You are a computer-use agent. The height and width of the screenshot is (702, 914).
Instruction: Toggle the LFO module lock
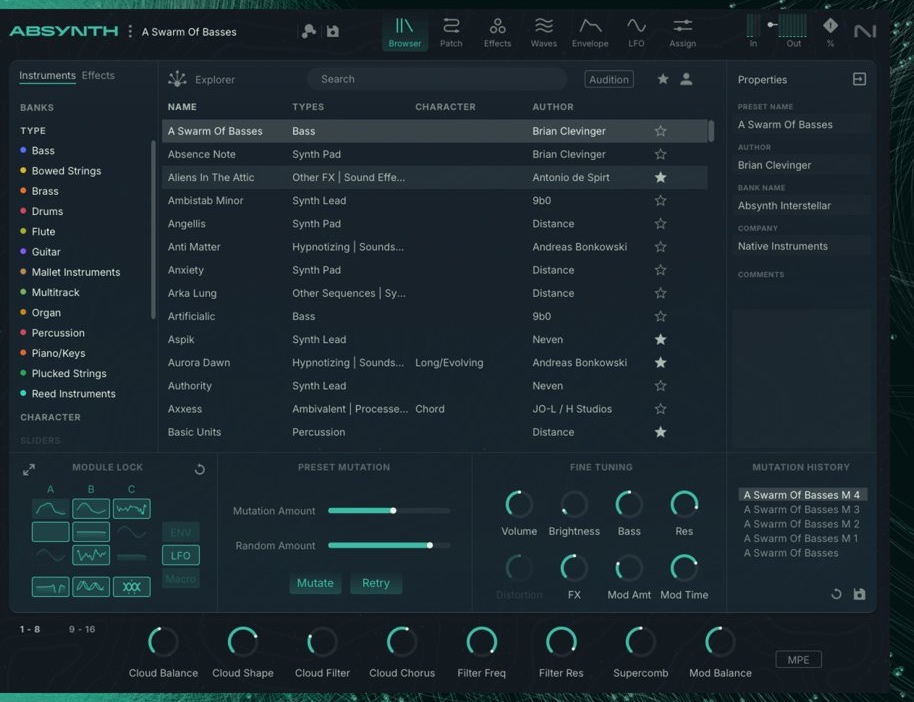[181, 556]
